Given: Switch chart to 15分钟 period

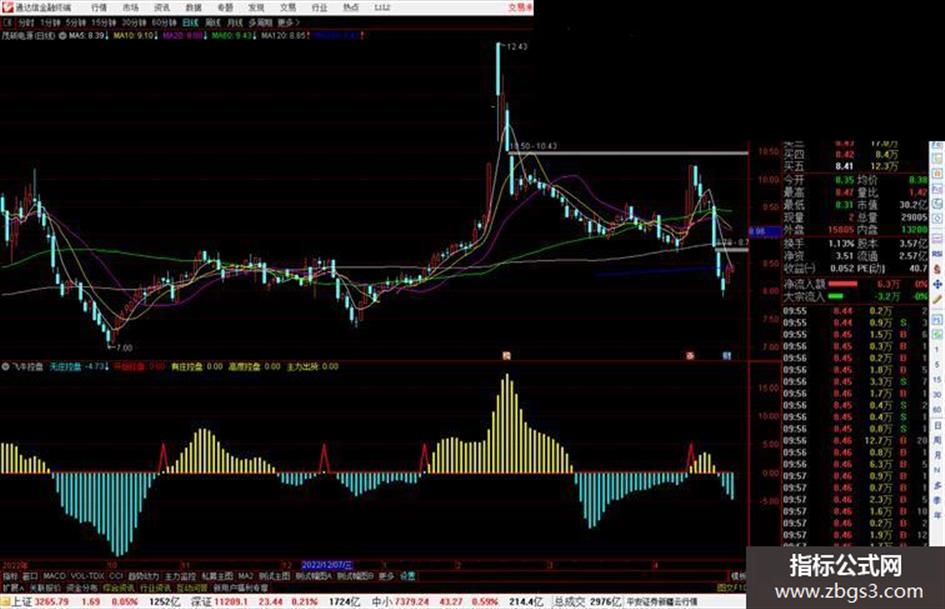Looking at the screenshot, I should point(103,22).
